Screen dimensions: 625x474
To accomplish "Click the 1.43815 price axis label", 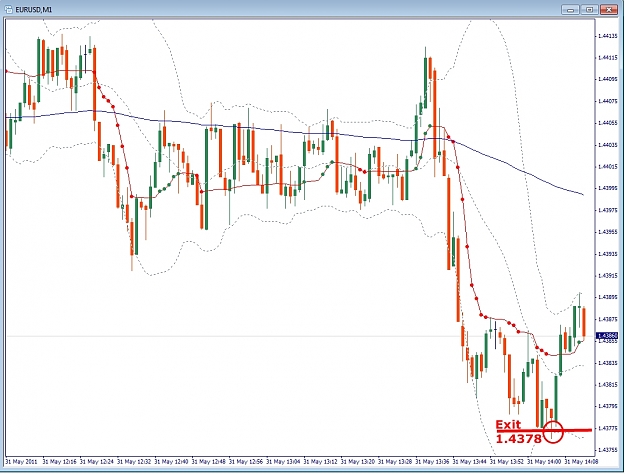I will pyautogui.click(x=608, y=385).
